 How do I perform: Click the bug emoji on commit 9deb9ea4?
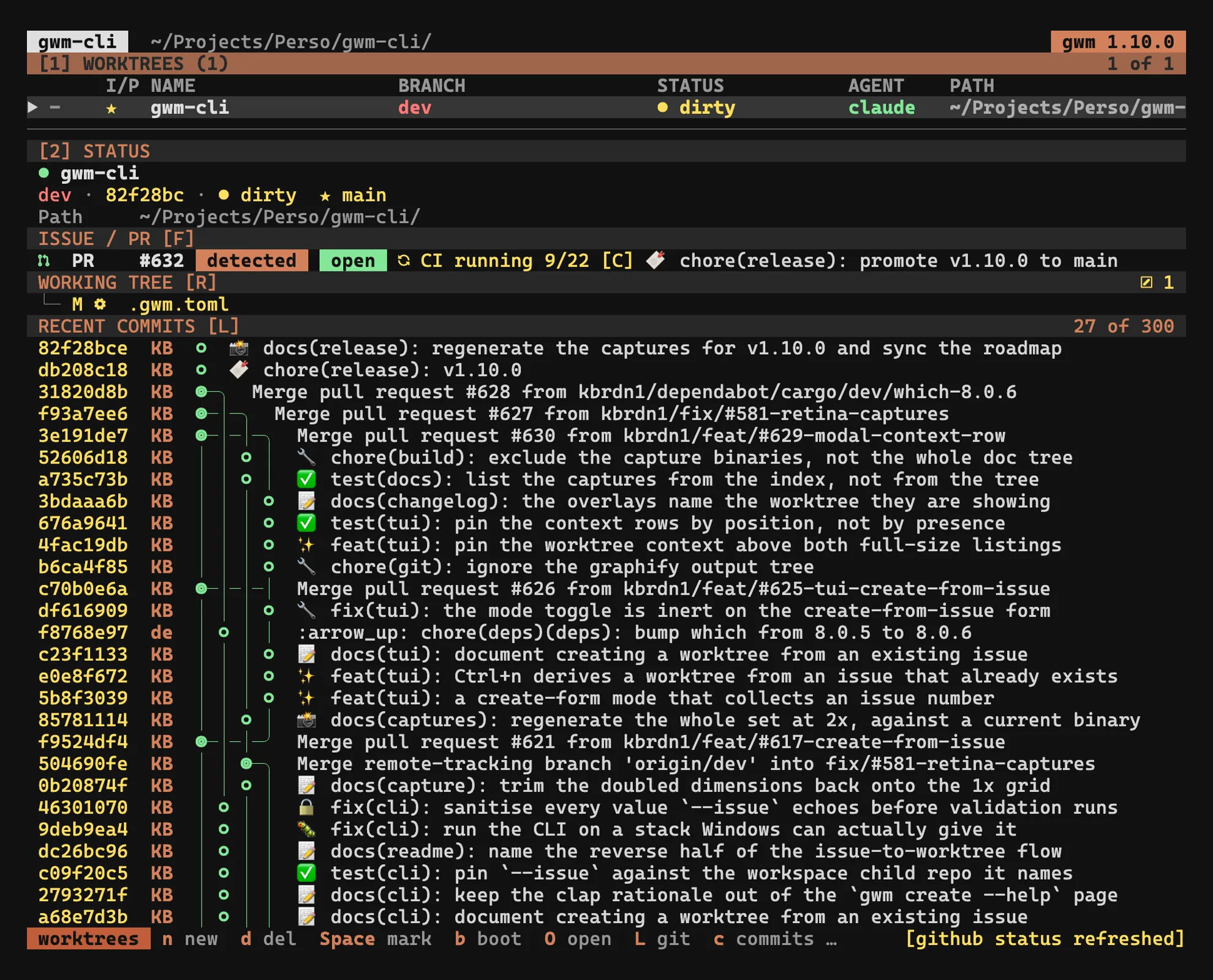(x=306, y=829)
